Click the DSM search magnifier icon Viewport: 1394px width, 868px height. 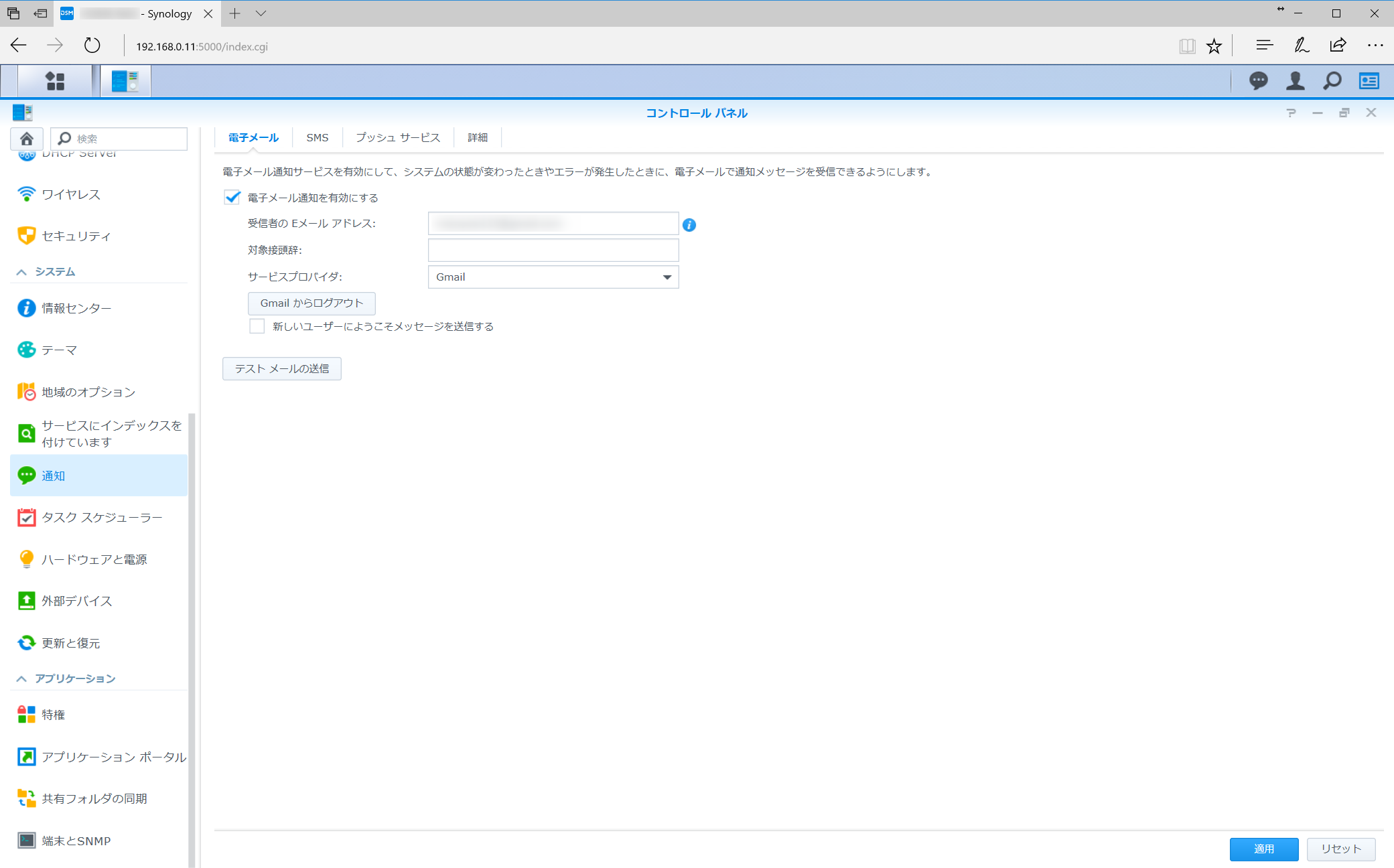pyautogui.click(x=1332, y=81)
